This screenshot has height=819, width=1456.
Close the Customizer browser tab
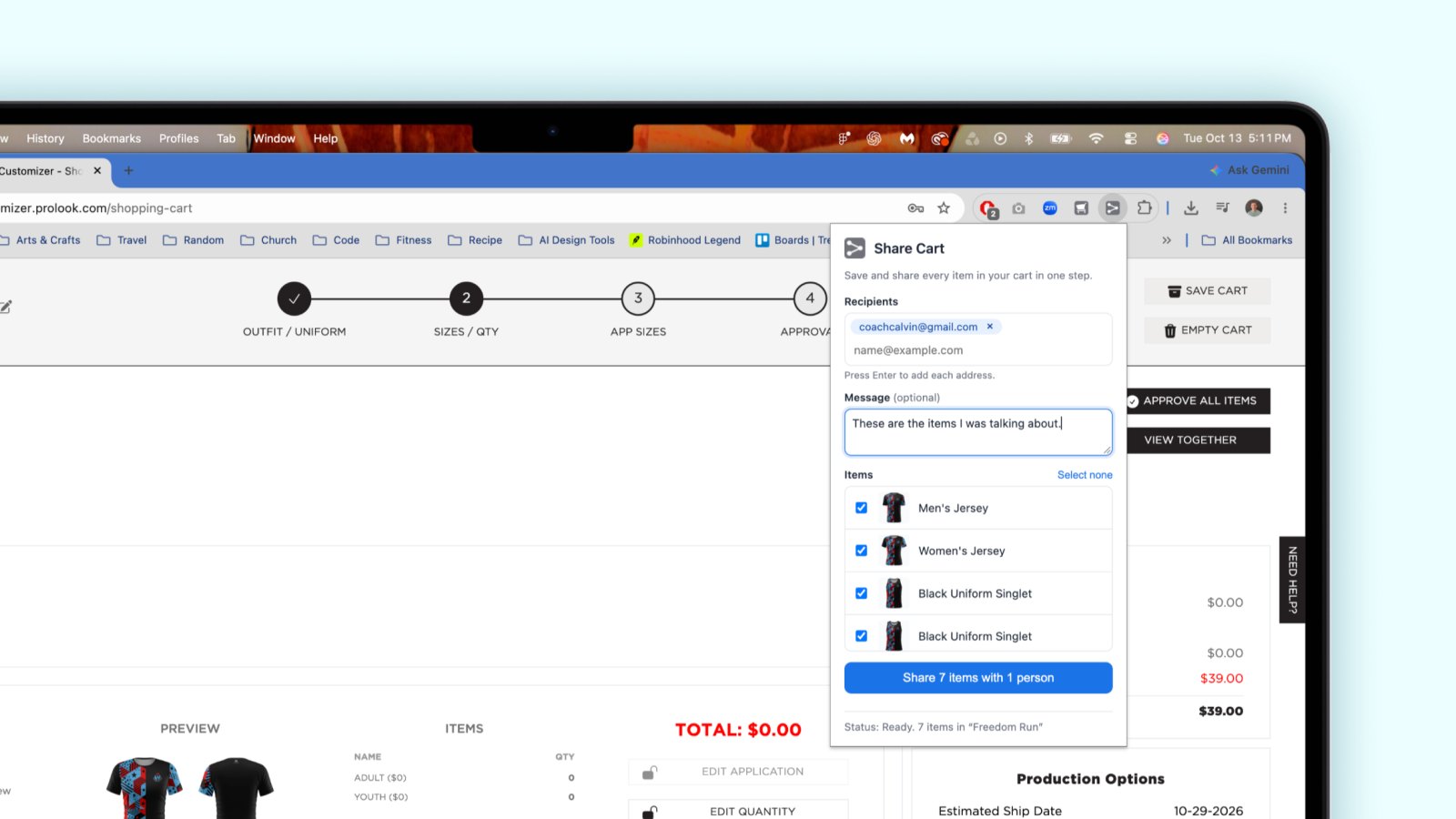click(97, 171)
